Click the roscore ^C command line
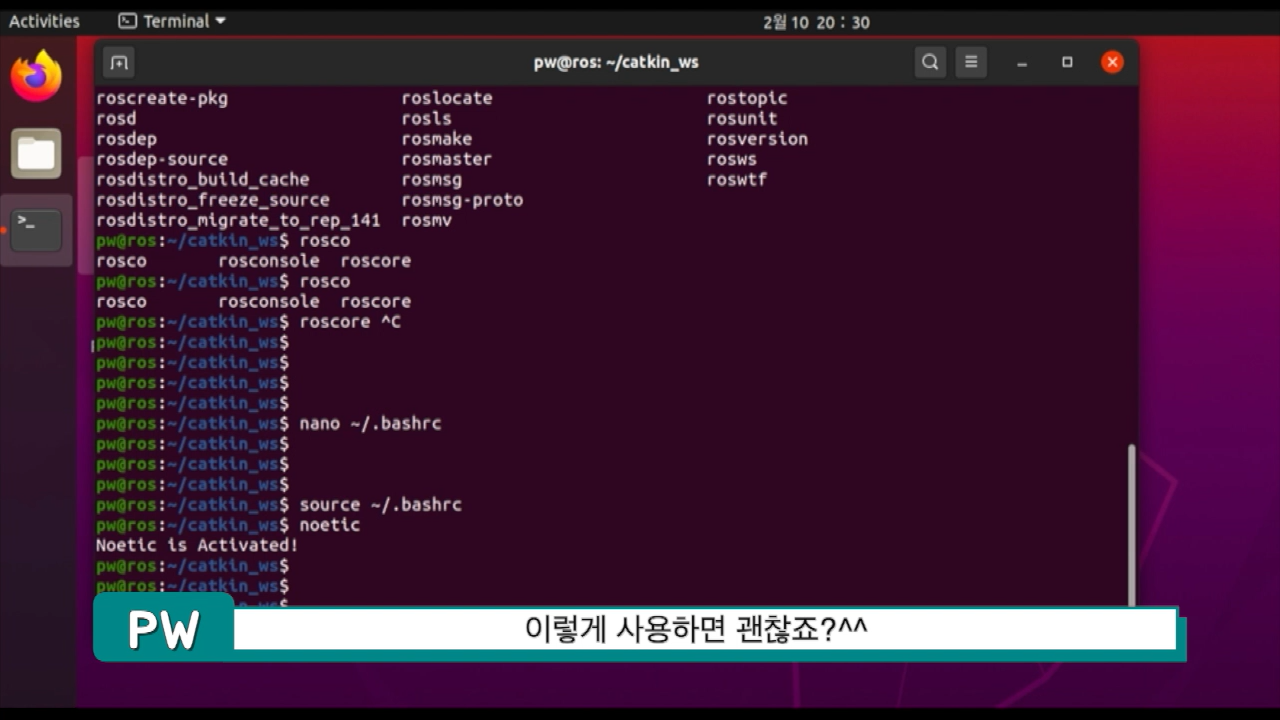 350,322
